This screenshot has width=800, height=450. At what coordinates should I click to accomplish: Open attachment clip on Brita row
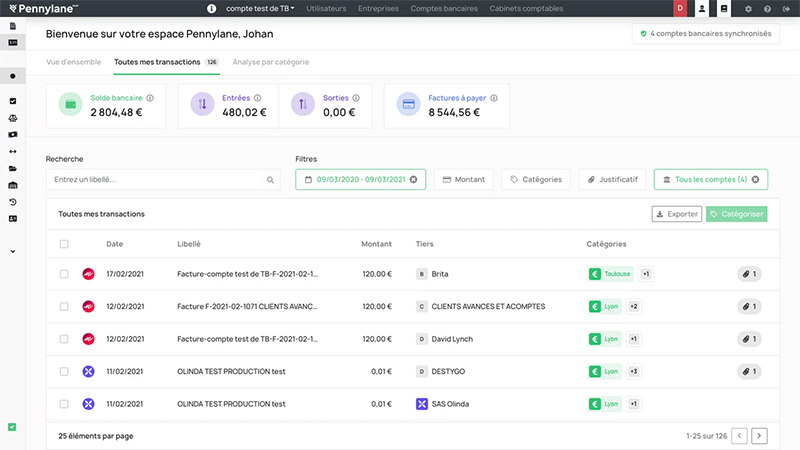[x=750, y=274]
